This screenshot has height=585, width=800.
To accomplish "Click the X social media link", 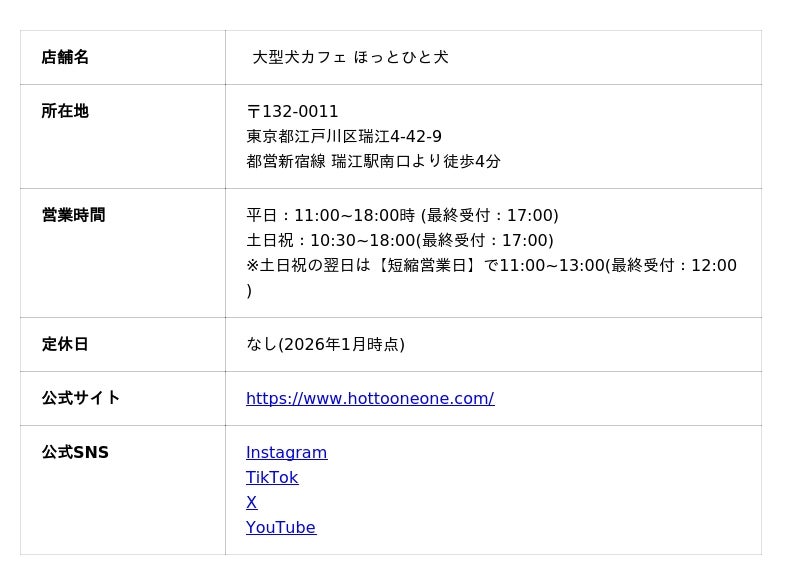I will coord(251,502).
